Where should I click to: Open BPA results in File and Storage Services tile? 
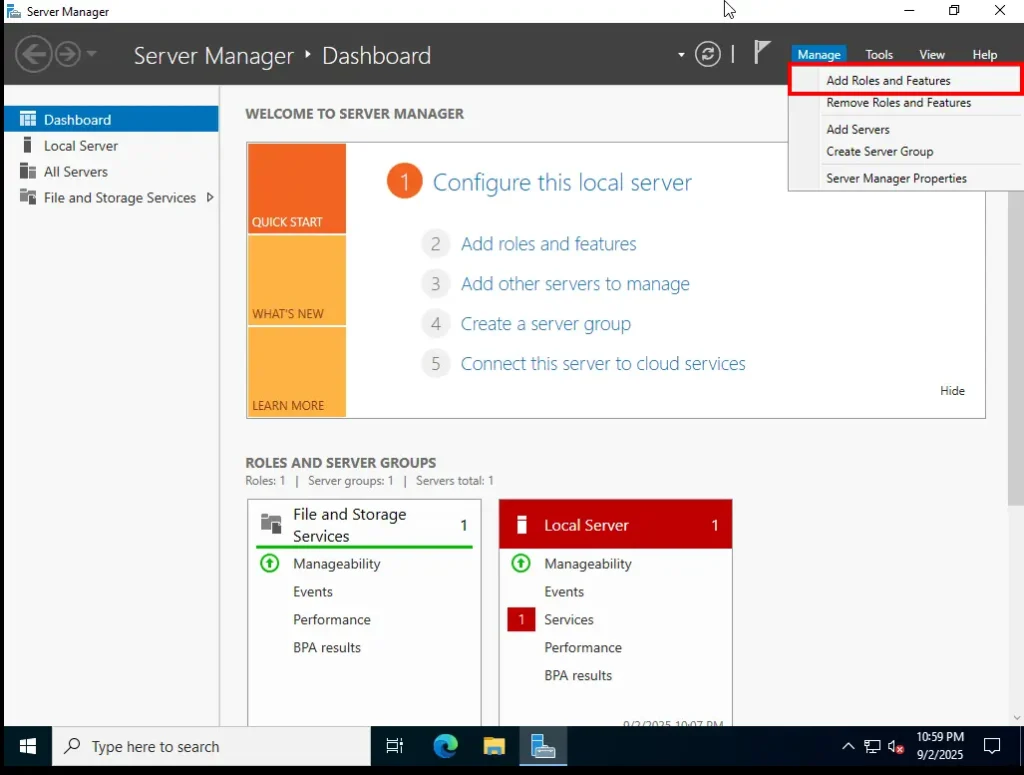point(327,648)
